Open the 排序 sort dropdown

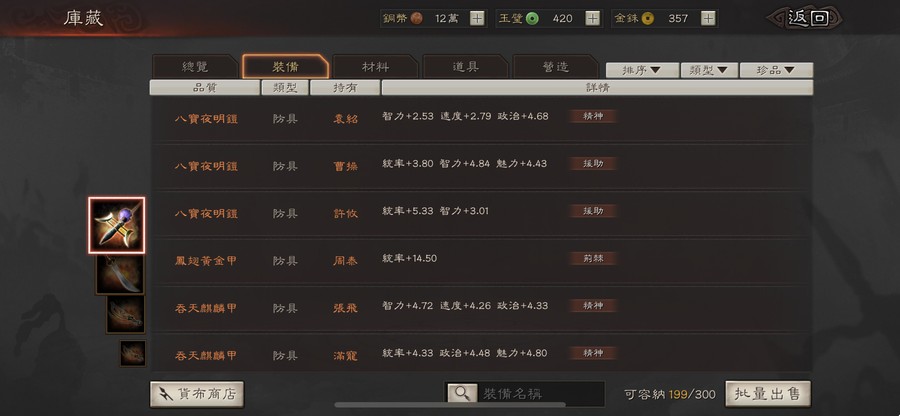click(642, 70)
